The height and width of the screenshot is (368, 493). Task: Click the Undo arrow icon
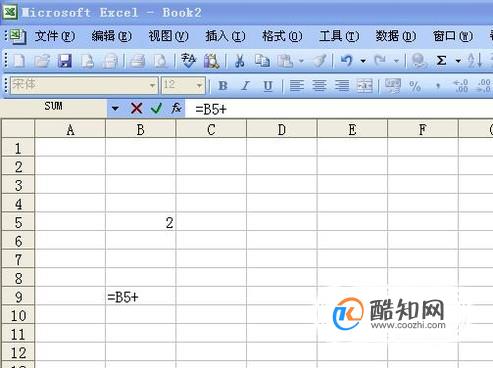coord(347,61)
